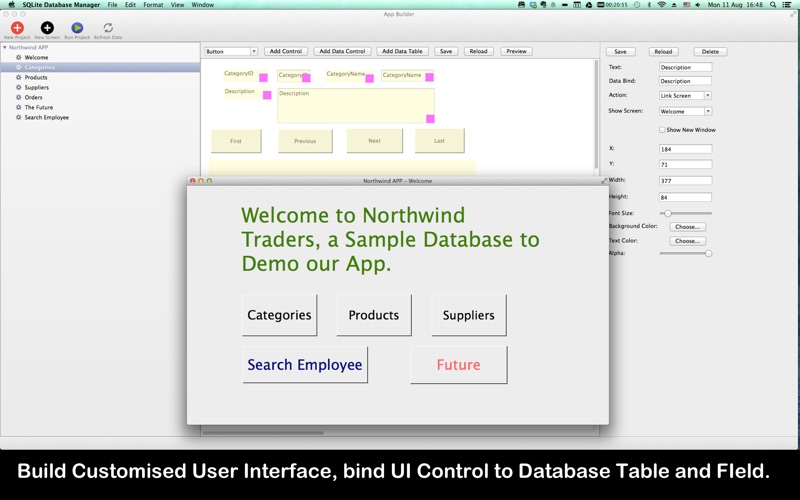
Task: Click the Wi-Fi status icon
Action: click(x=662, y=5)
